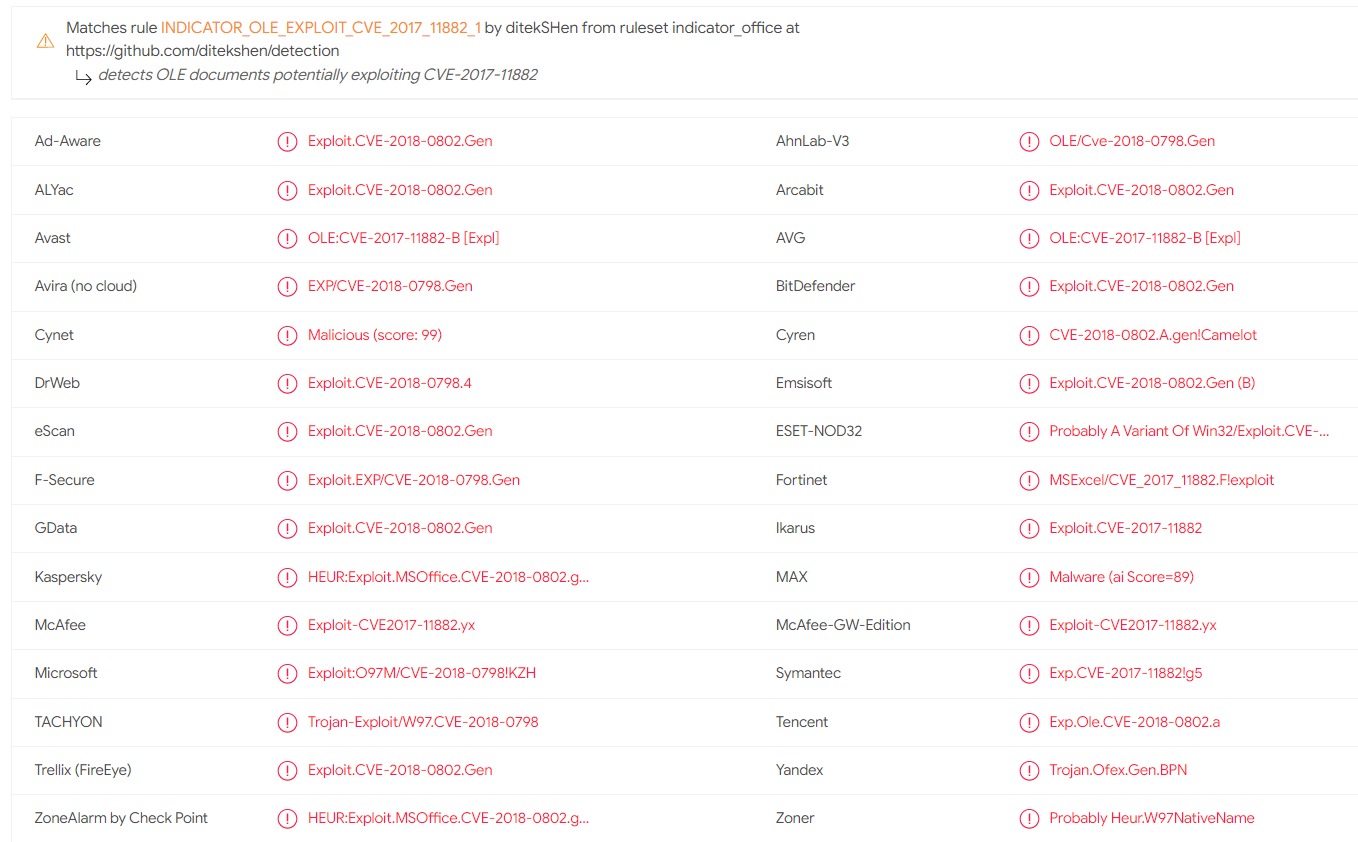Select DrWeb detection Exploit.CVE-2018-0798.4

[390, 383]
